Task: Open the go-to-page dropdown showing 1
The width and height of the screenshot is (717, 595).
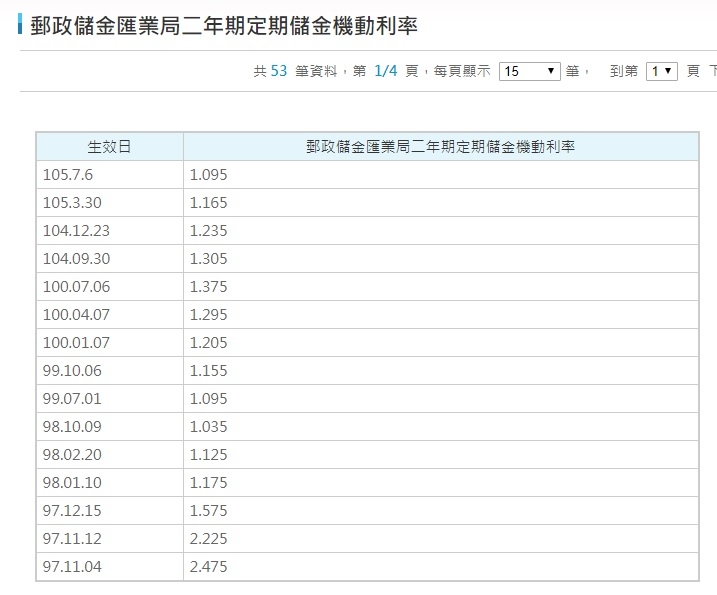Action: 662,71
